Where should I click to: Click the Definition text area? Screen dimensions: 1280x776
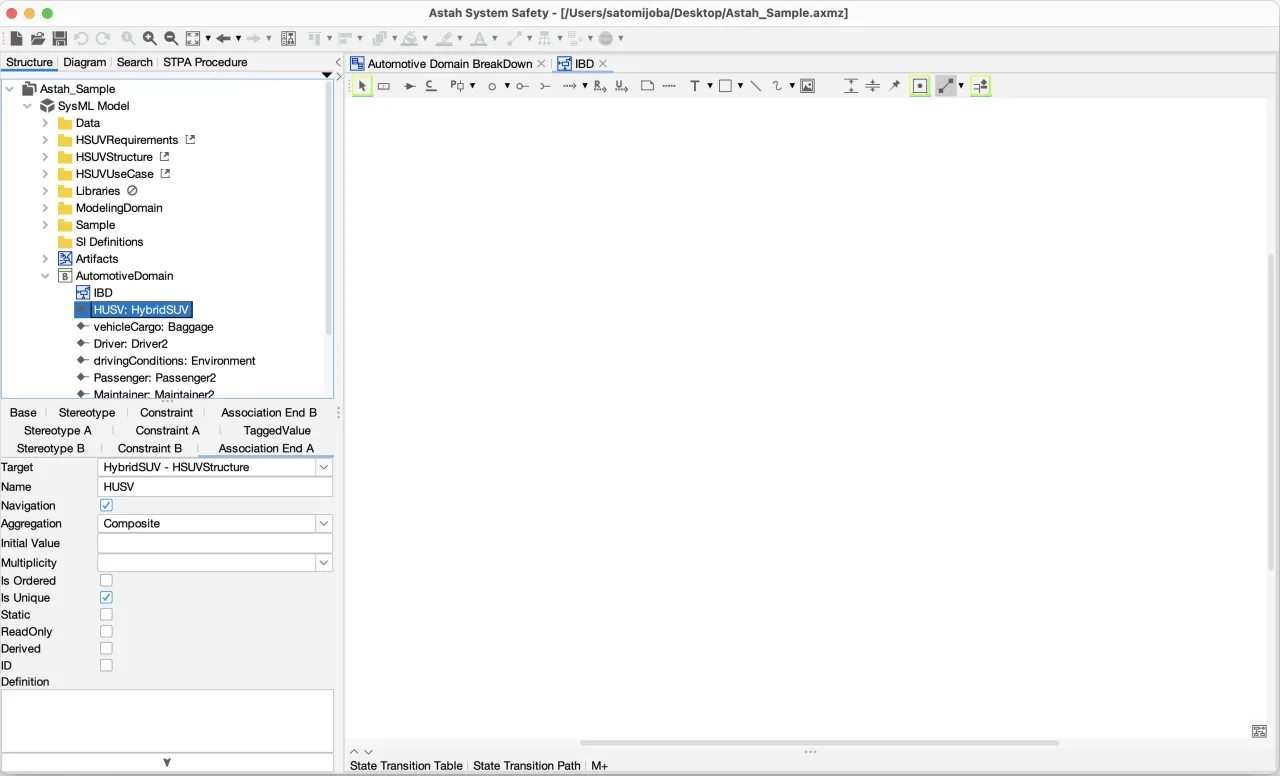[167, 721]
